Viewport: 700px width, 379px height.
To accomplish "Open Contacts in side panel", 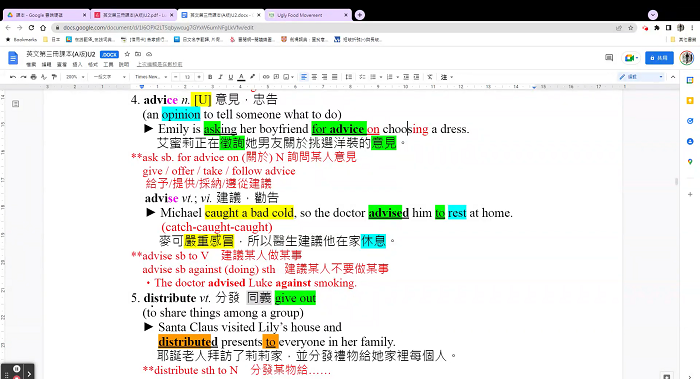I will coord(690,142).
